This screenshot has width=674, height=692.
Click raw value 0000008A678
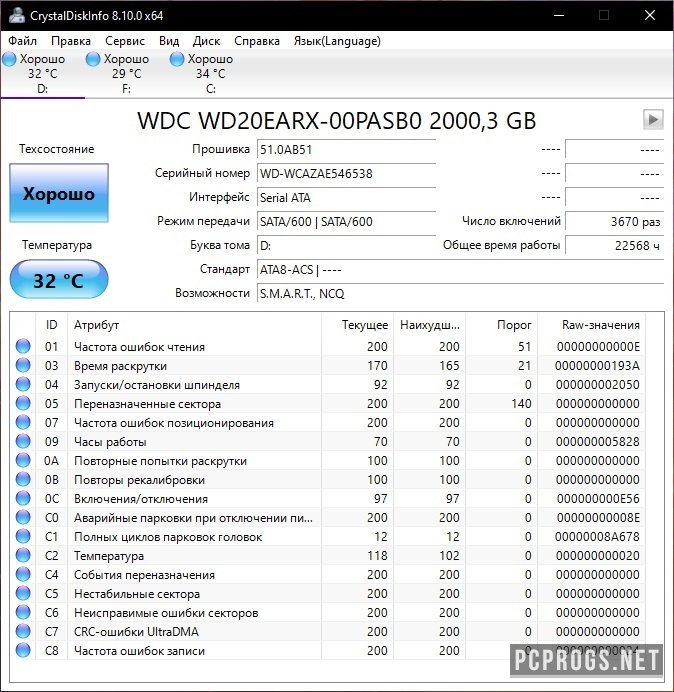click(597, 537)
